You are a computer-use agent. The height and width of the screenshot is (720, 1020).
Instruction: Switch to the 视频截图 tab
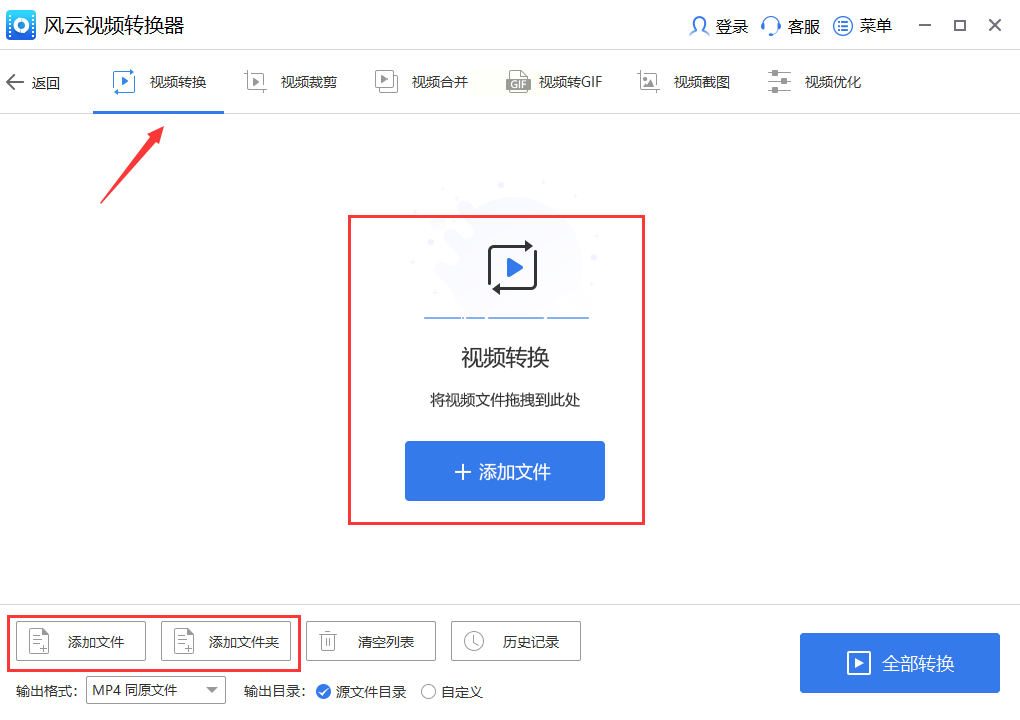tap(684, 82)
